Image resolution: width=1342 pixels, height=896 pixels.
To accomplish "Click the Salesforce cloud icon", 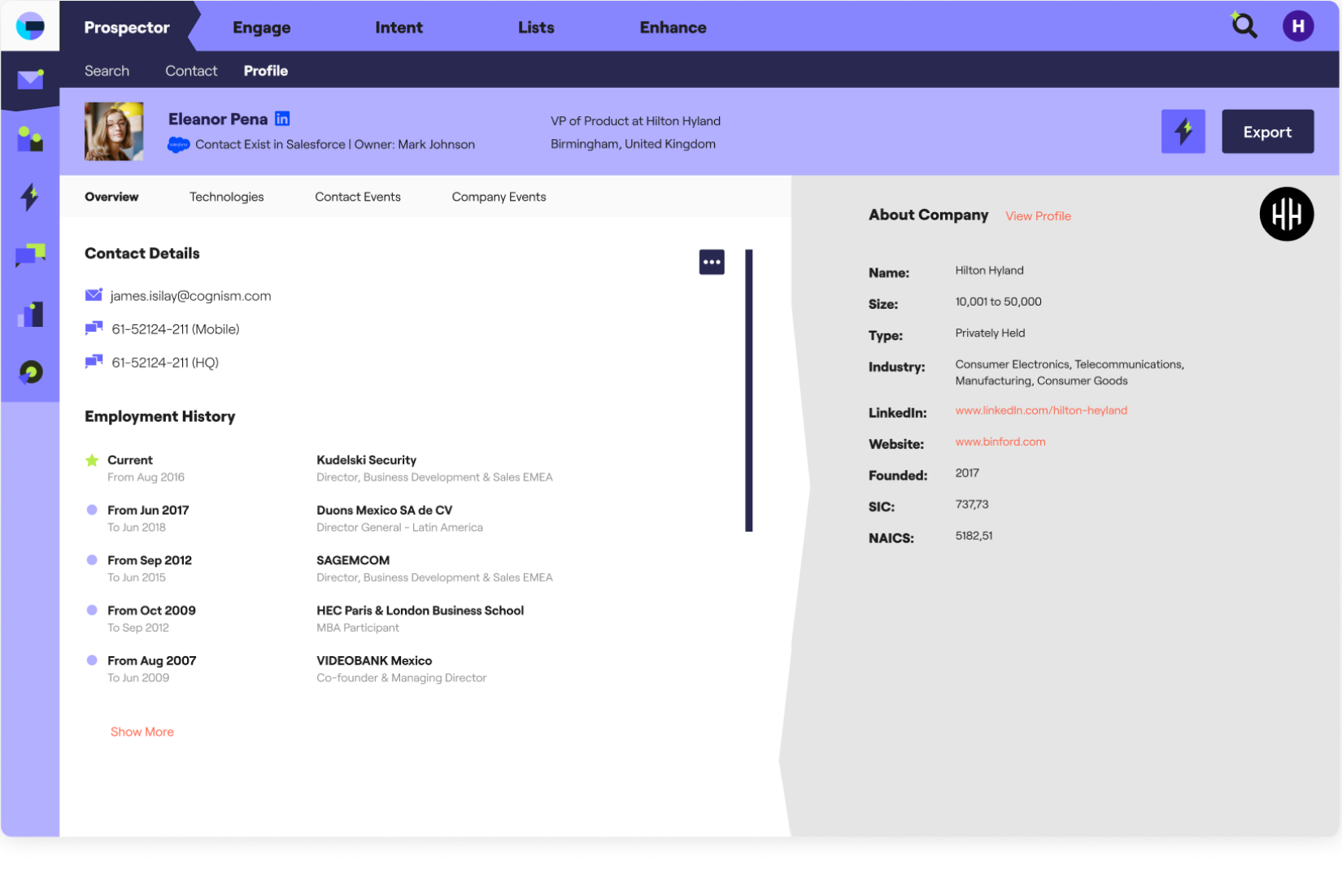I will click(178, 145).
